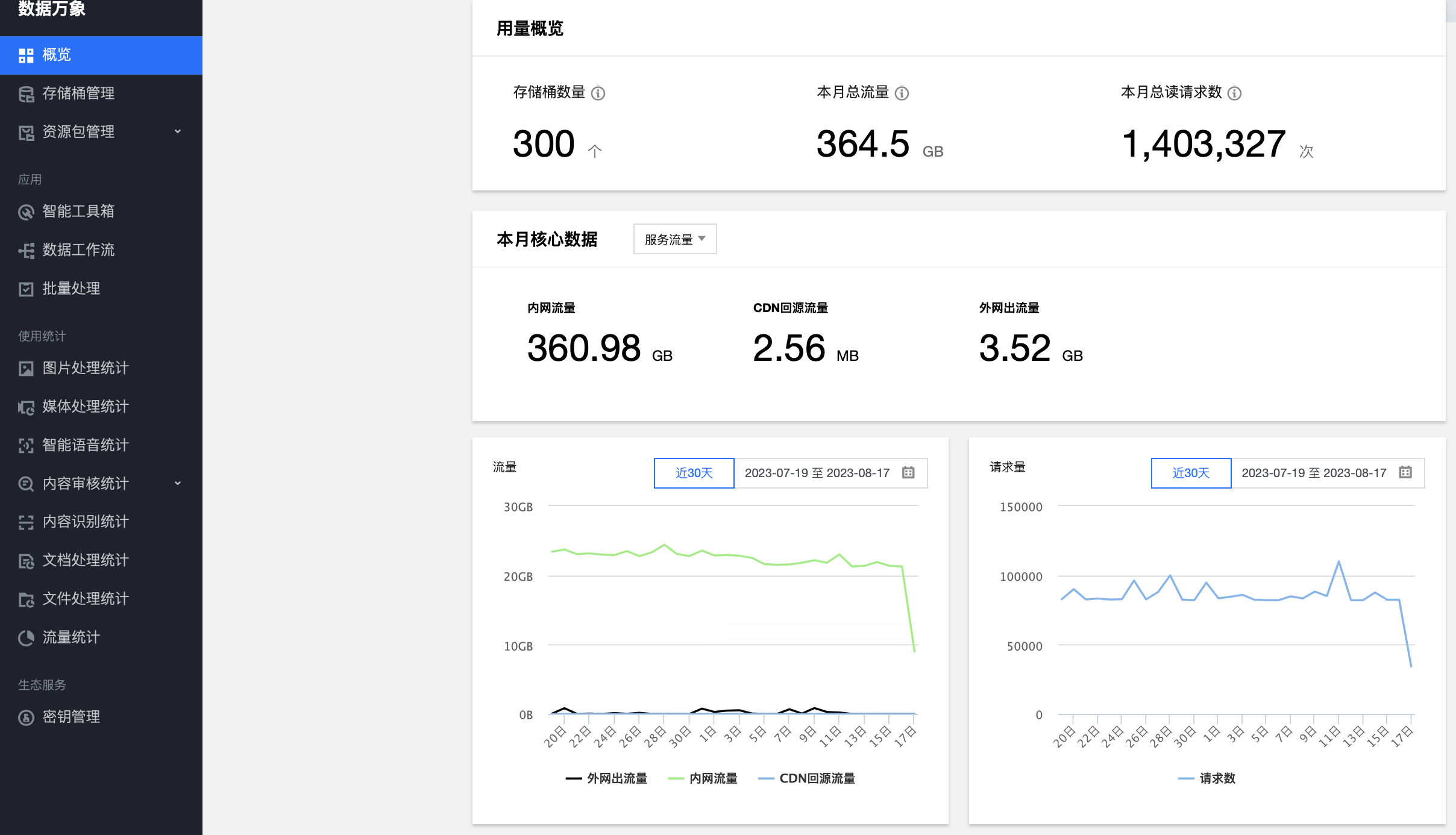Open 媒体处理统计 menu item
This screenshot has height=835, width=1456.
[x=86, y=407]
